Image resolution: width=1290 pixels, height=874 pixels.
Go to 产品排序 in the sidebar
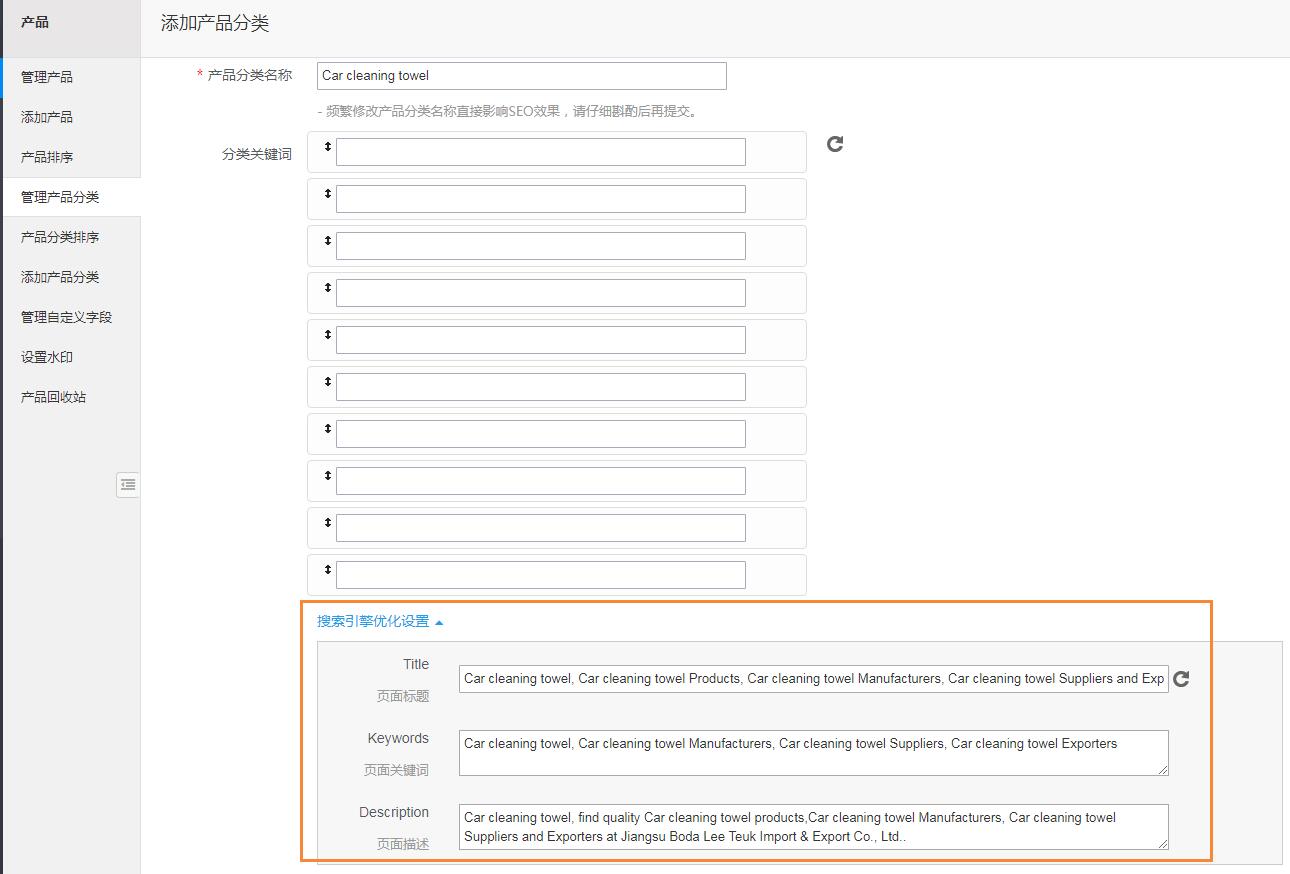[x=47, y=157]
